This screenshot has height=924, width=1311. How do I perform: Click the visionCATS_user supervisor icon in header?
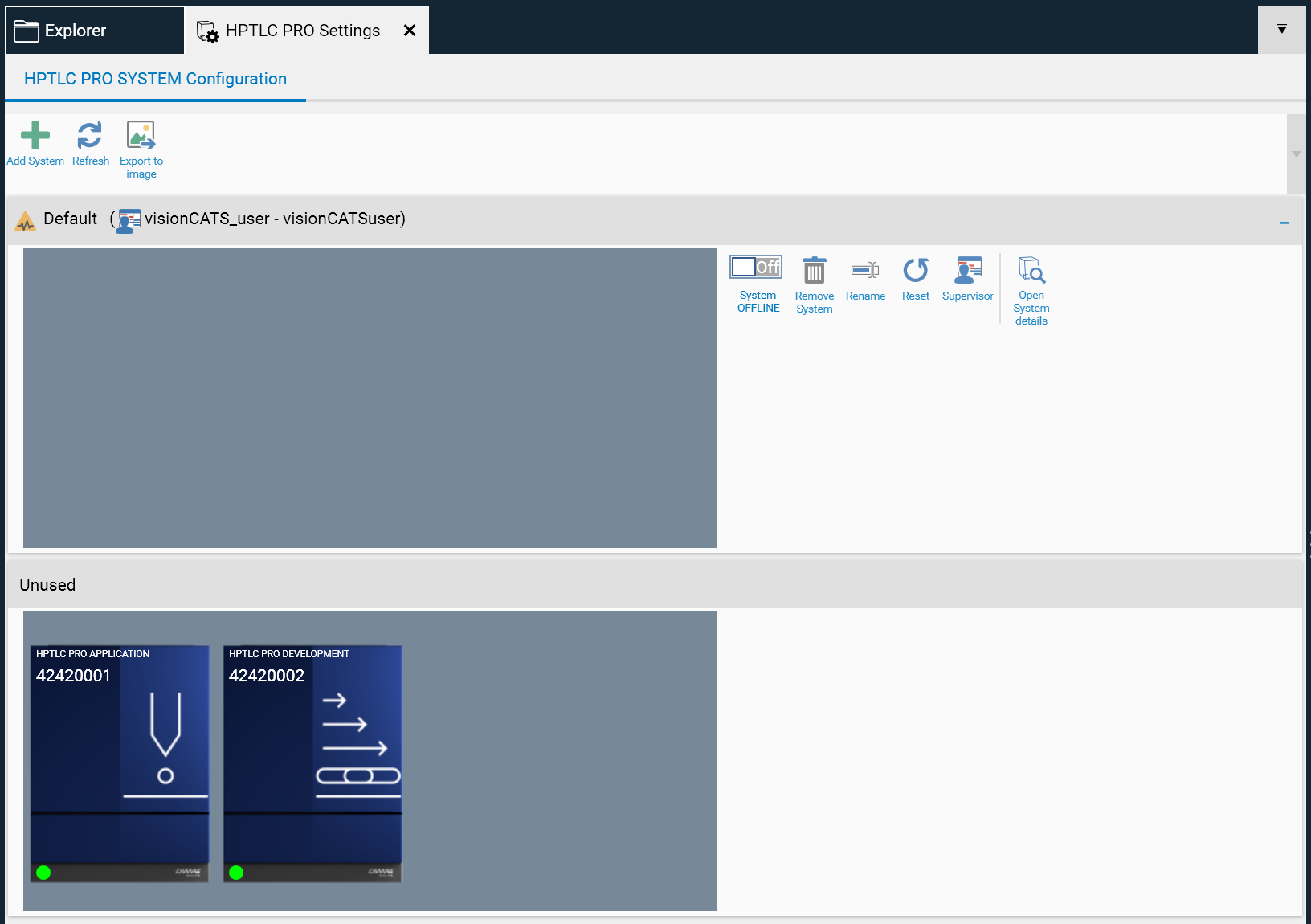pyautogui.click(x=129, y=220)
